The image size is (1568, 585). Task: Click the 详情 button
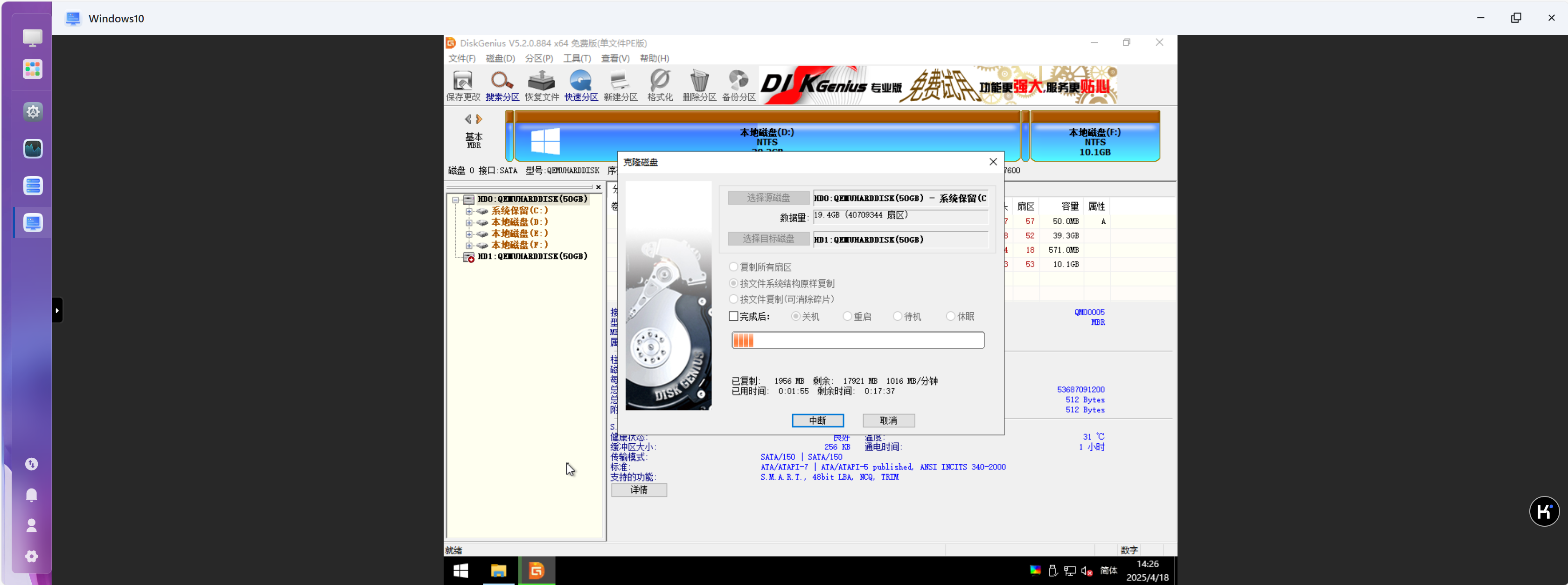[x=639, y=491]
